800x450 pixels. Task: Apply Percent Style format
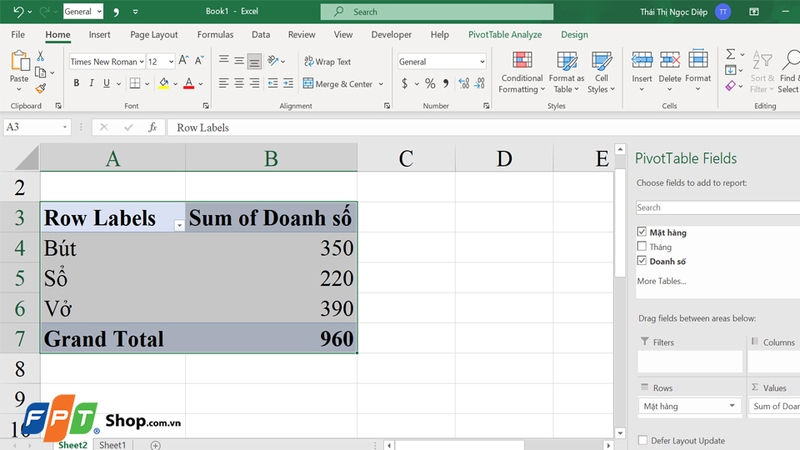coord(430,83)
